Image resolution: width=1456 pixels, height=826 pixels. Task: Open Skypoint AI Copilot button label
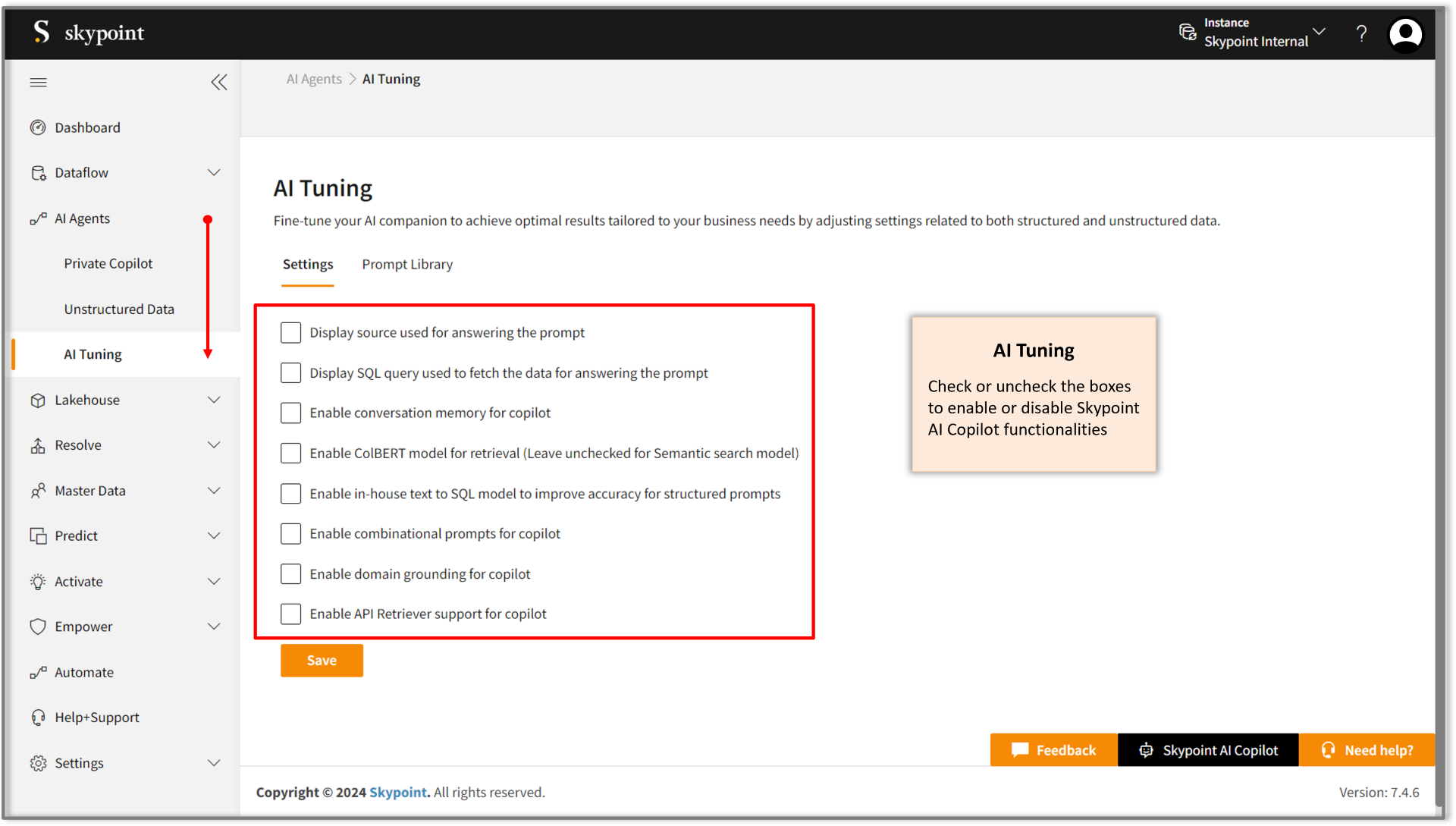1220,750
